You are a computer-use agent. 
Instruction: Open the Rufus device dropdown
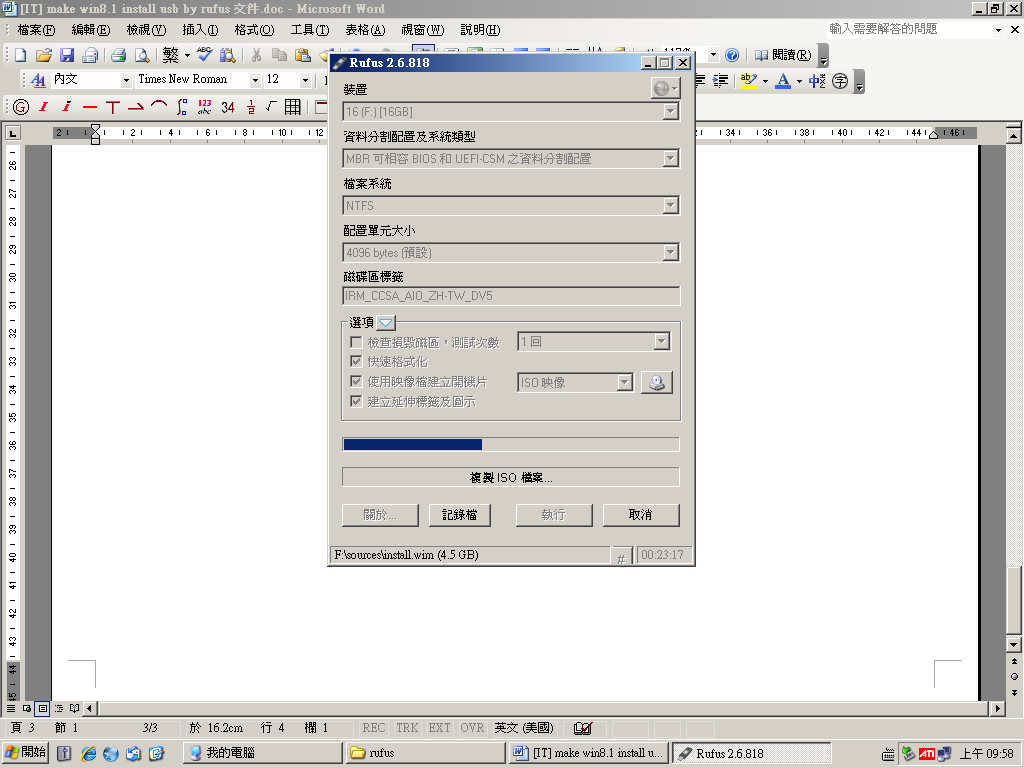tap(671, 112)
